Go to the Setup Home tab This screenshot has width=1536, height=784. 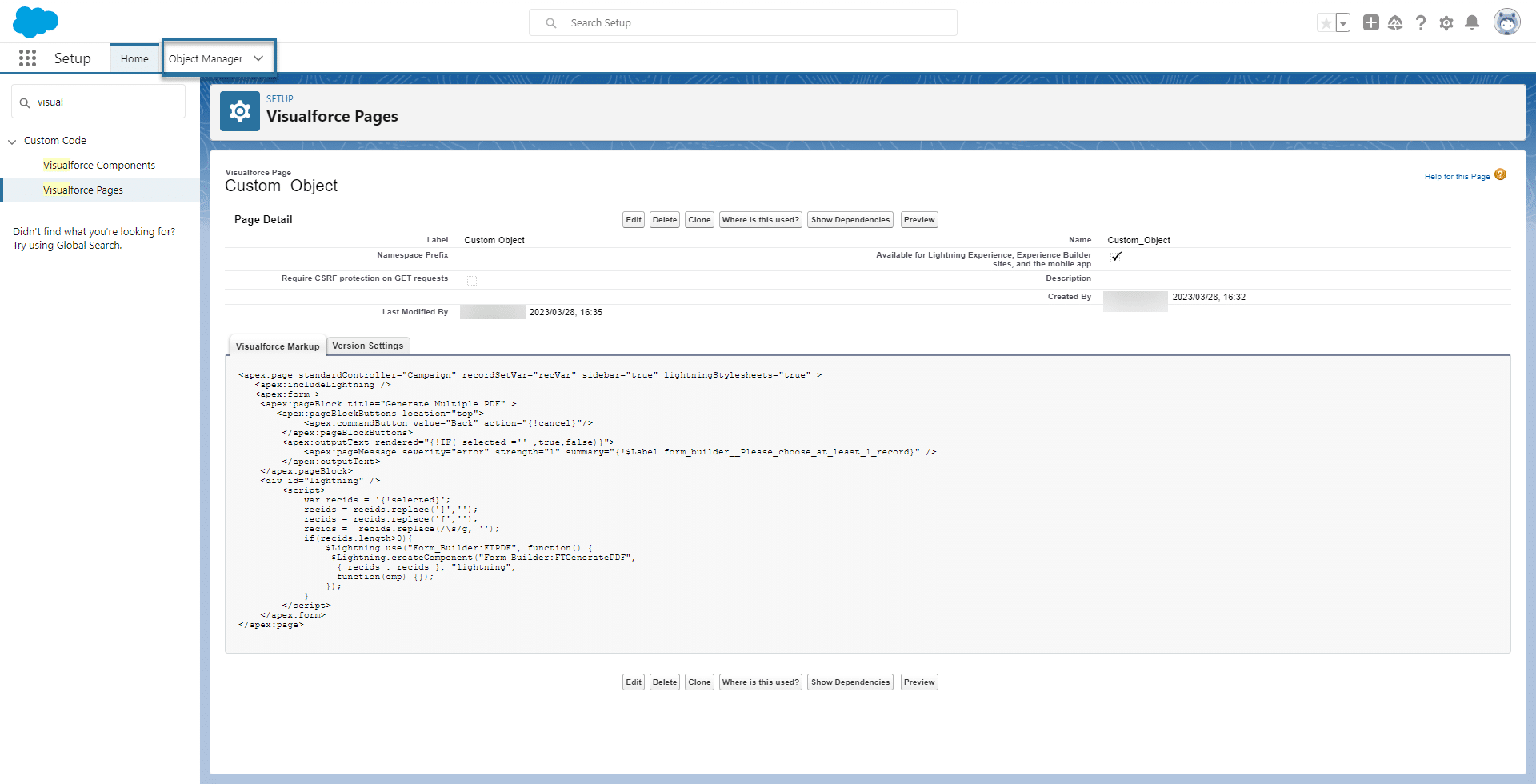[x=134, y=58]
